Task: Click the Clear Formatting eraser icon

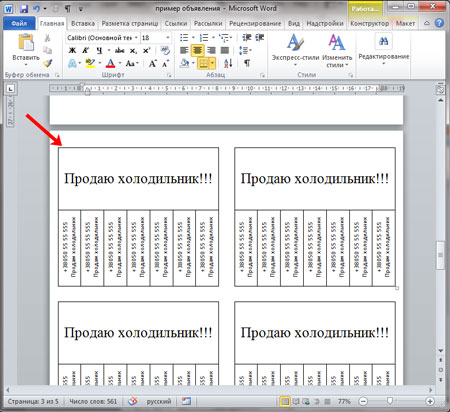Action: point(165,50)
